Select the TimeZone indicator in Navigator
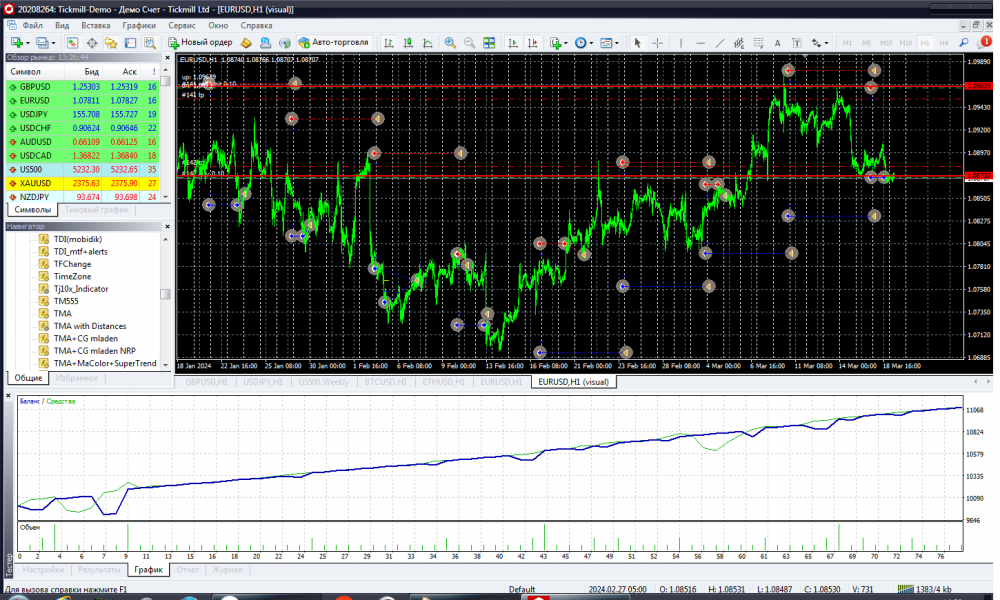Viewport: 1000px width, 600px height. pos(72,276)
